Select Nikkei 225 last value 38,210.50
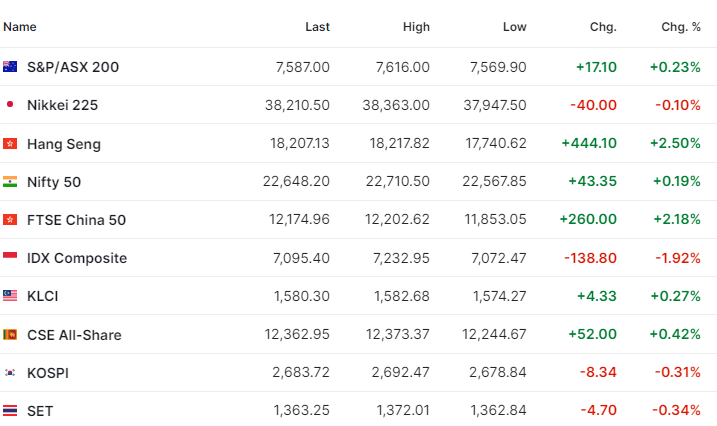This screenshot has height=426, width=717. pyautogui.click(x=297, y=105)
